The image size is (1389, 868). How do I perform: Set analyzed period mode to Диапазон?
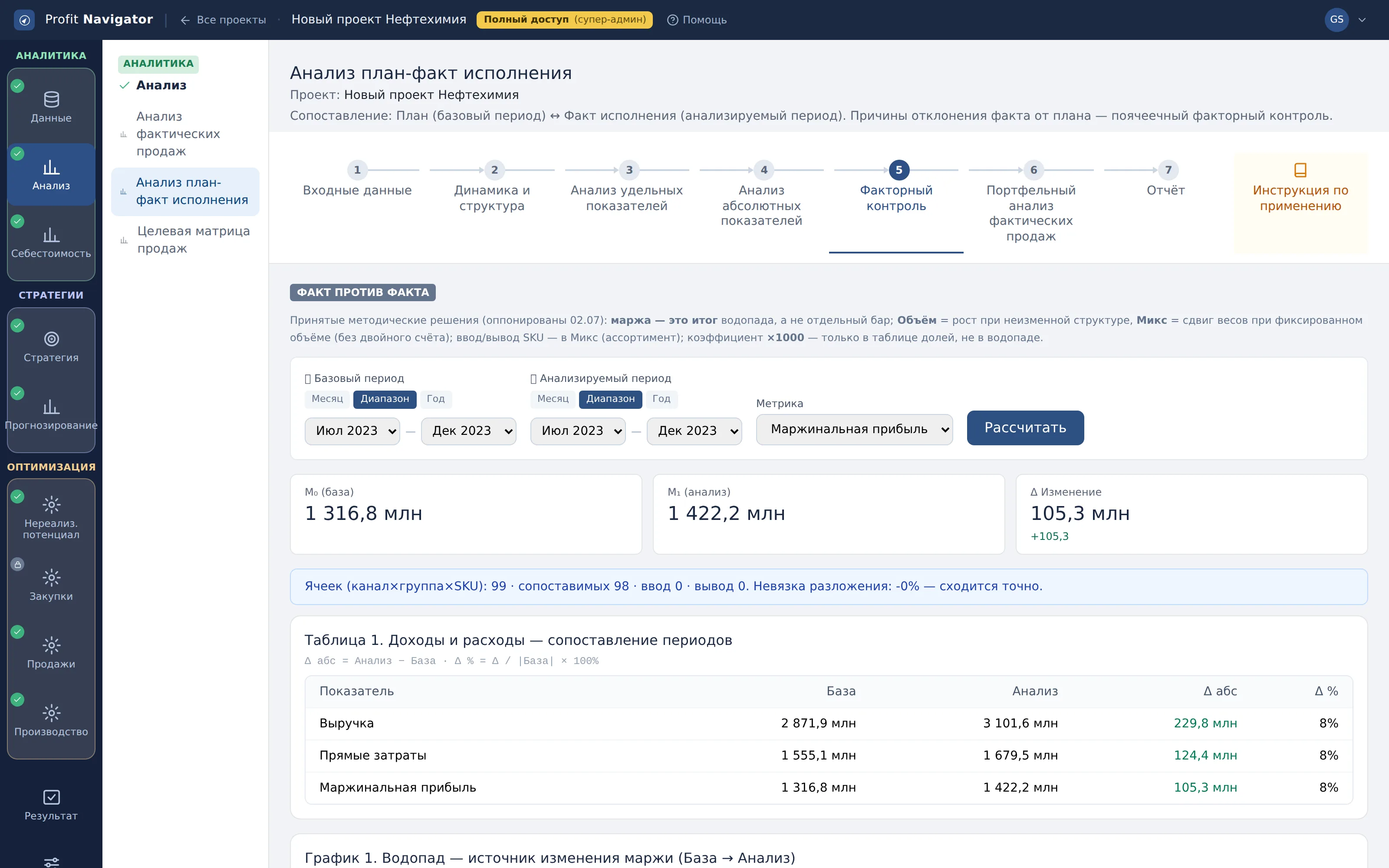point(610,399)
